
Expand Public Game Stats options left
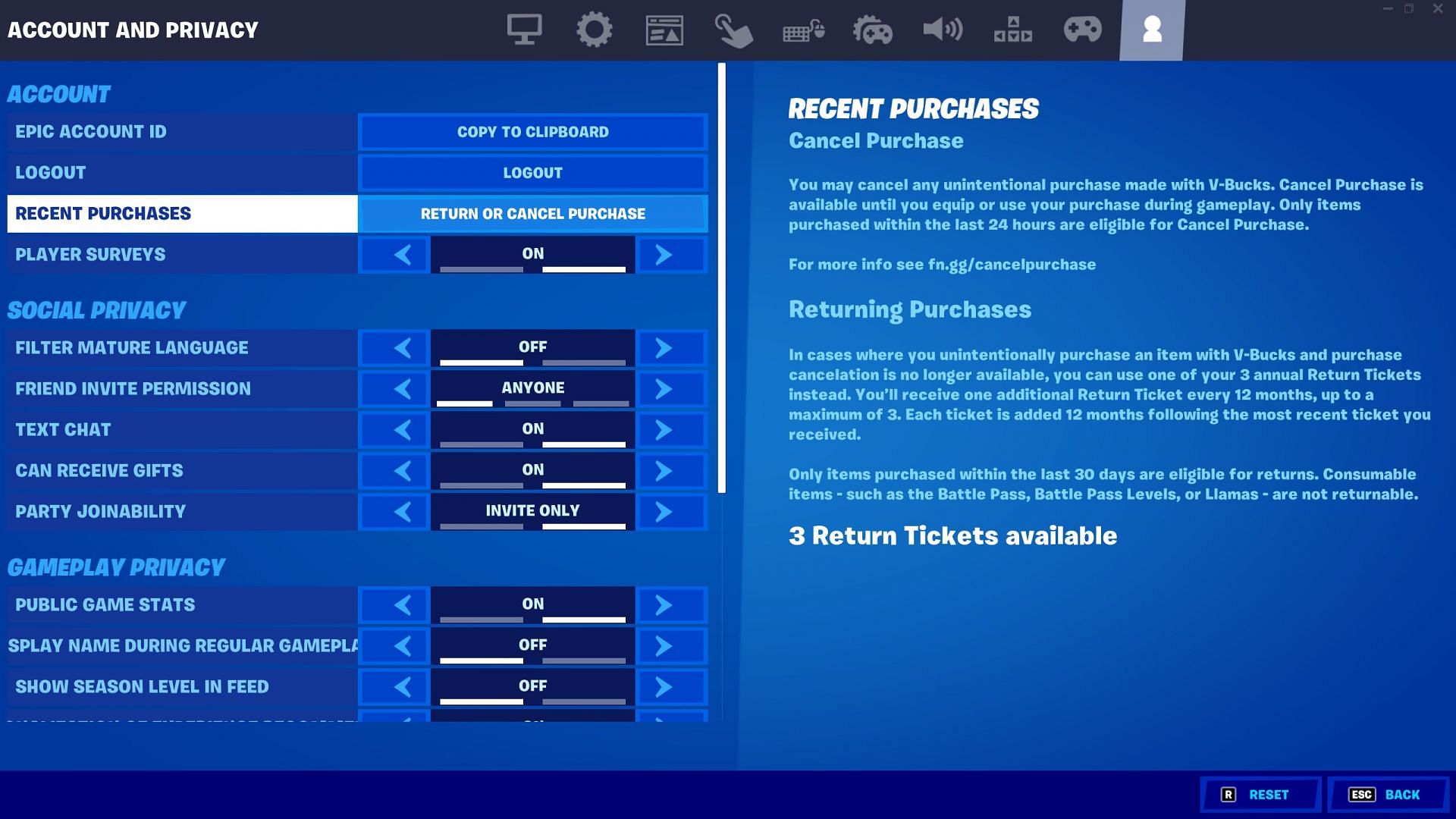402,605
